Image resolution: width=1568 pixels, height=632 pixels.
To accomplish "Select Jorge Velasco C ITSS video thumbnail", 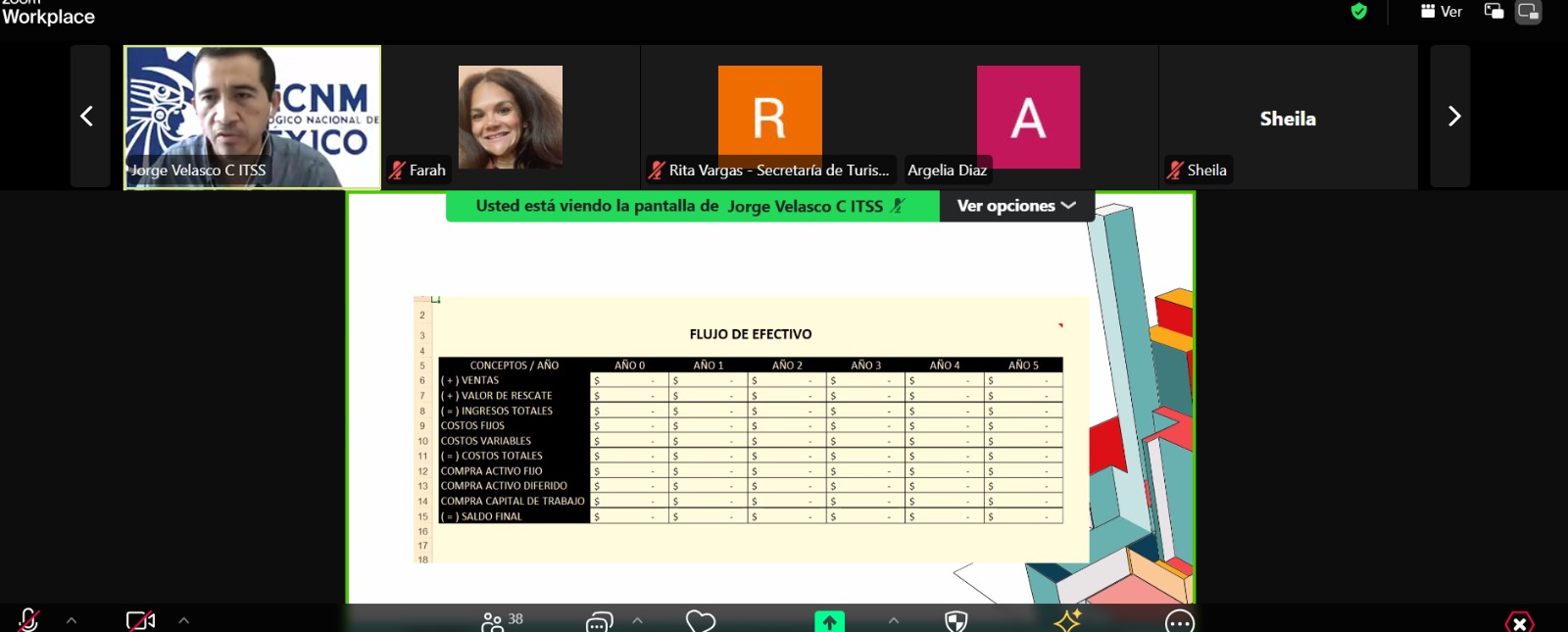I will click(x=252, y=117).
